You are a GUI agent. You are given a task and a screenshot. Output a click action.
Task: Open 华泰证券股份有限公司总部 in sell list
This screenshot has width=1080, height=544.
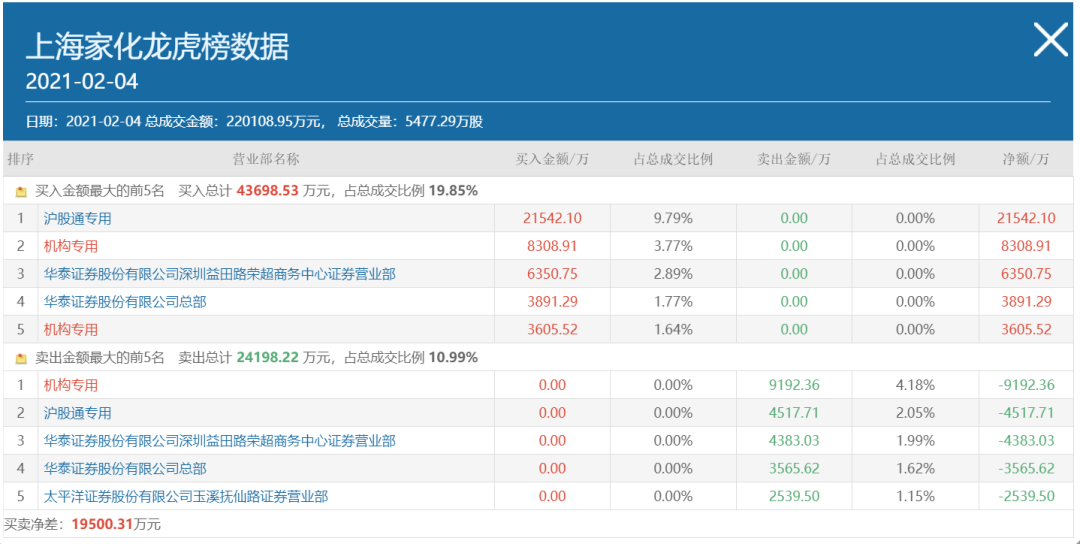point(125,469)
